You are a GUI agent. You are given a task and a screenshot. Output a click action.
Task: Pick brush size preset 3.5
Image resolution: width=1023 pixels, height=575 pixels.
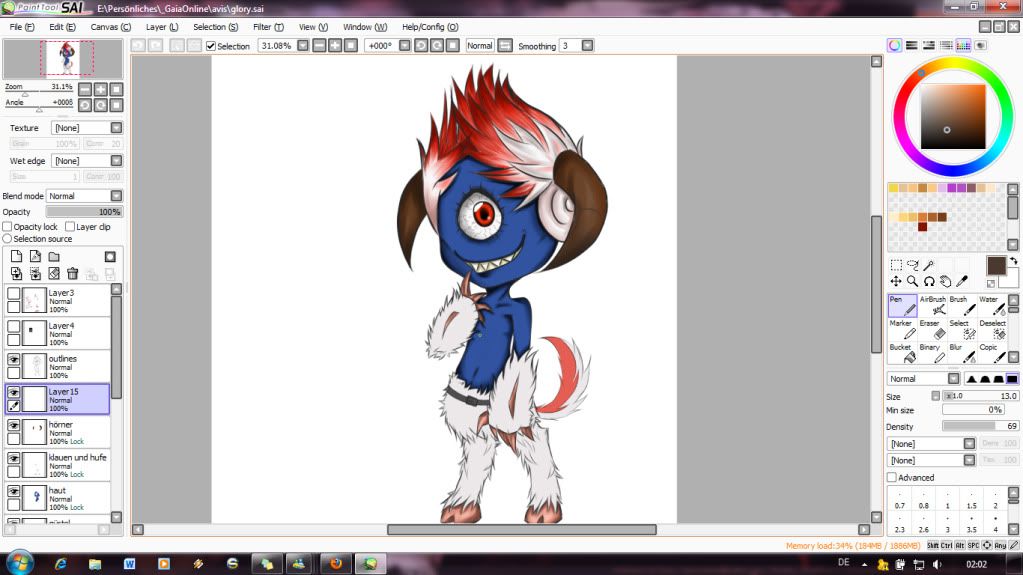[x=971, y=525]
